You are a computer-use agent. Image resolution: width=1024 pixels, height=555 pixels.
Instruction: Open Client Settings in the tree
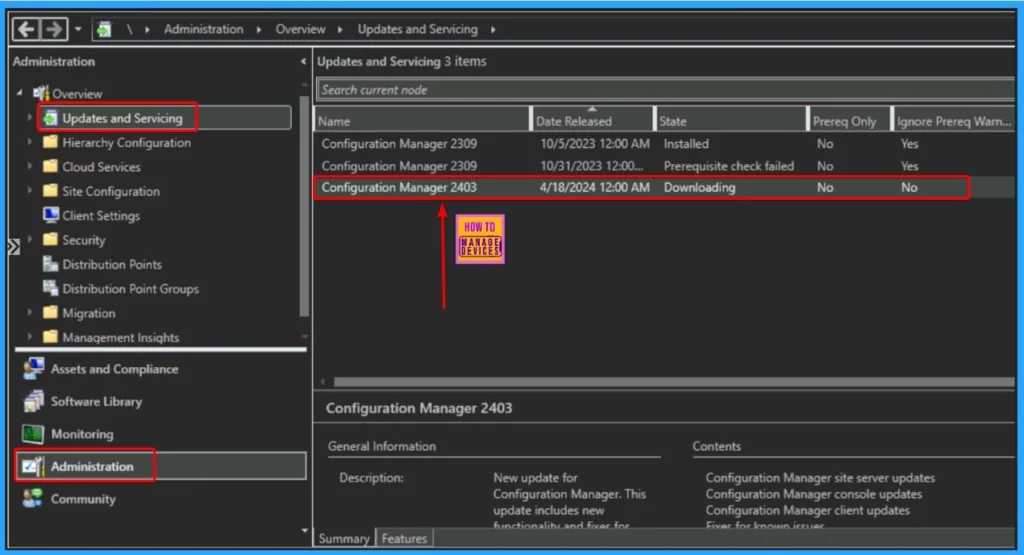pyautogui.click(x=101, y=215)
